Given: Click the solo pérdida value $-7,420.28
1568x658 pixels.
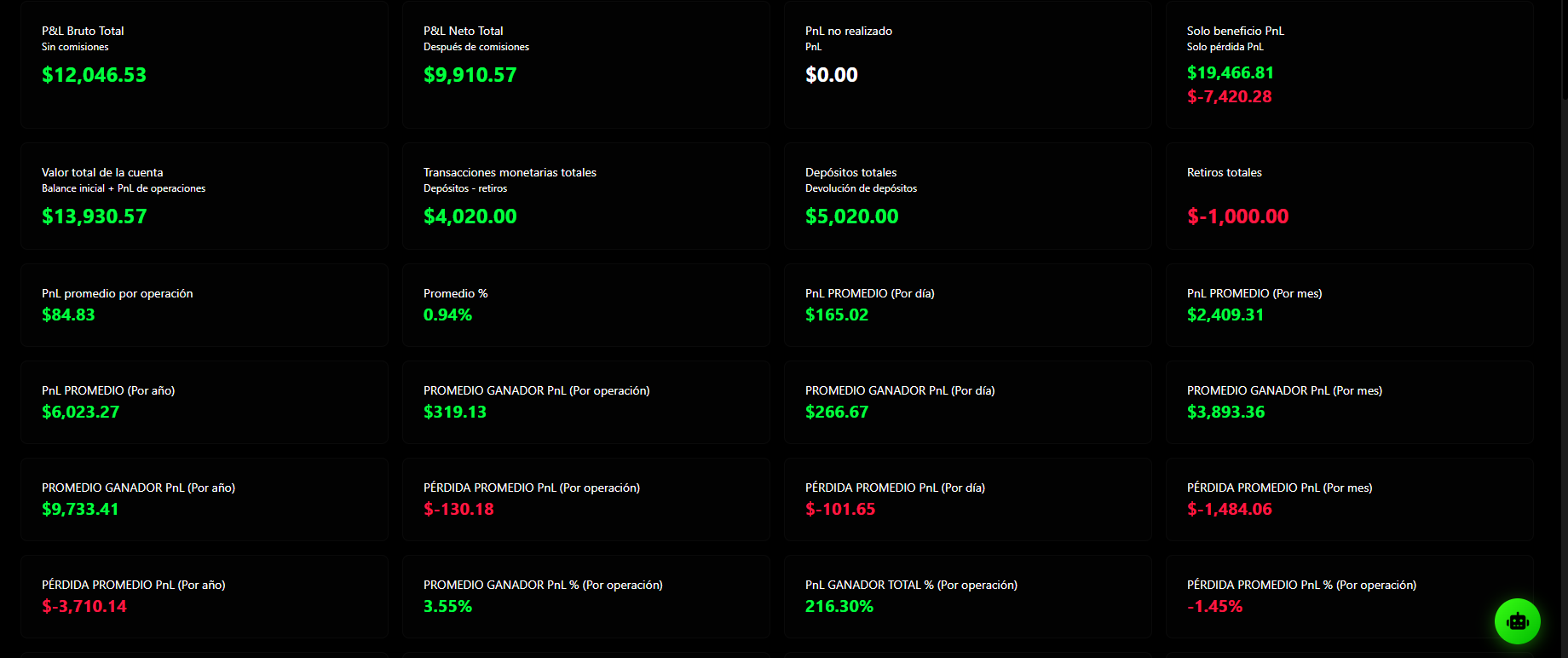Looking at the screenshot, I should coord(1229,97).
